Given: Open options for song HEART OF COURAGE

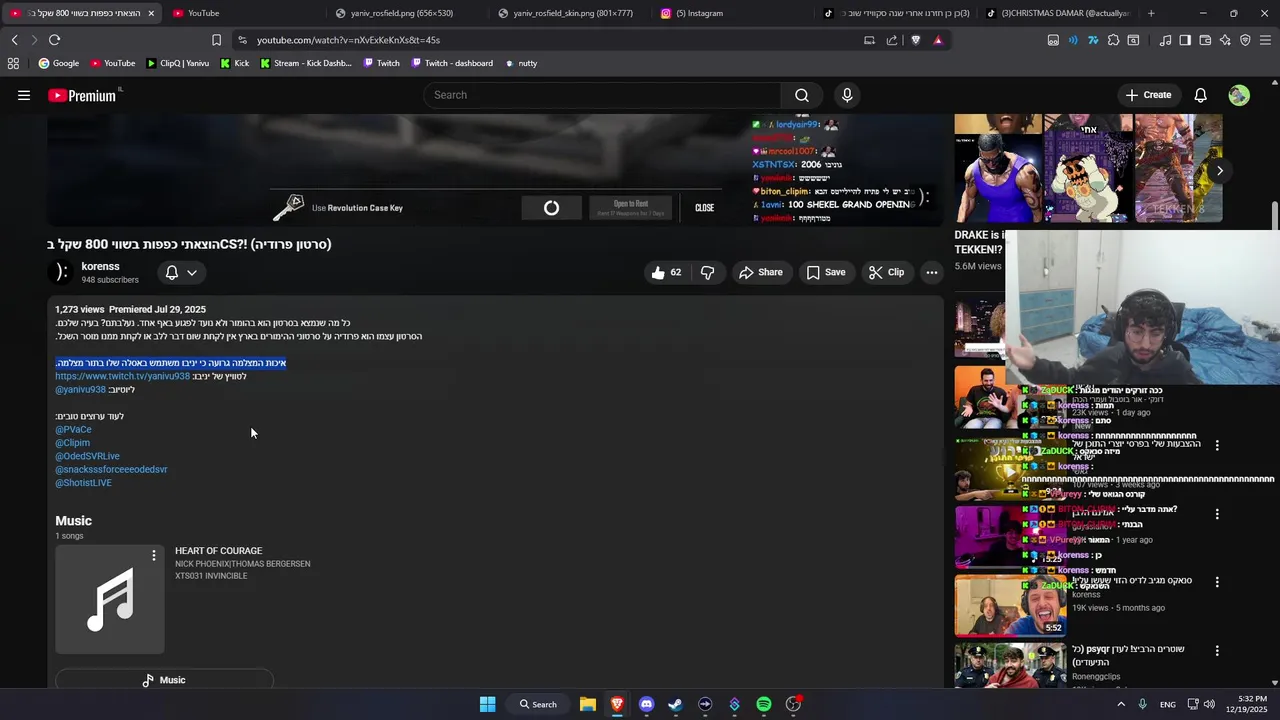Looking at the screenshot, I should (x=153, y=555).
